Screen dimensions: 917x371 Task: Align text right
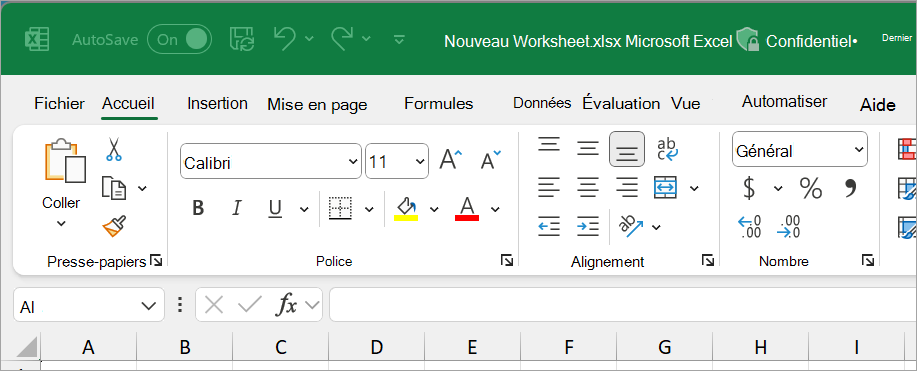[x=627, y=187]
